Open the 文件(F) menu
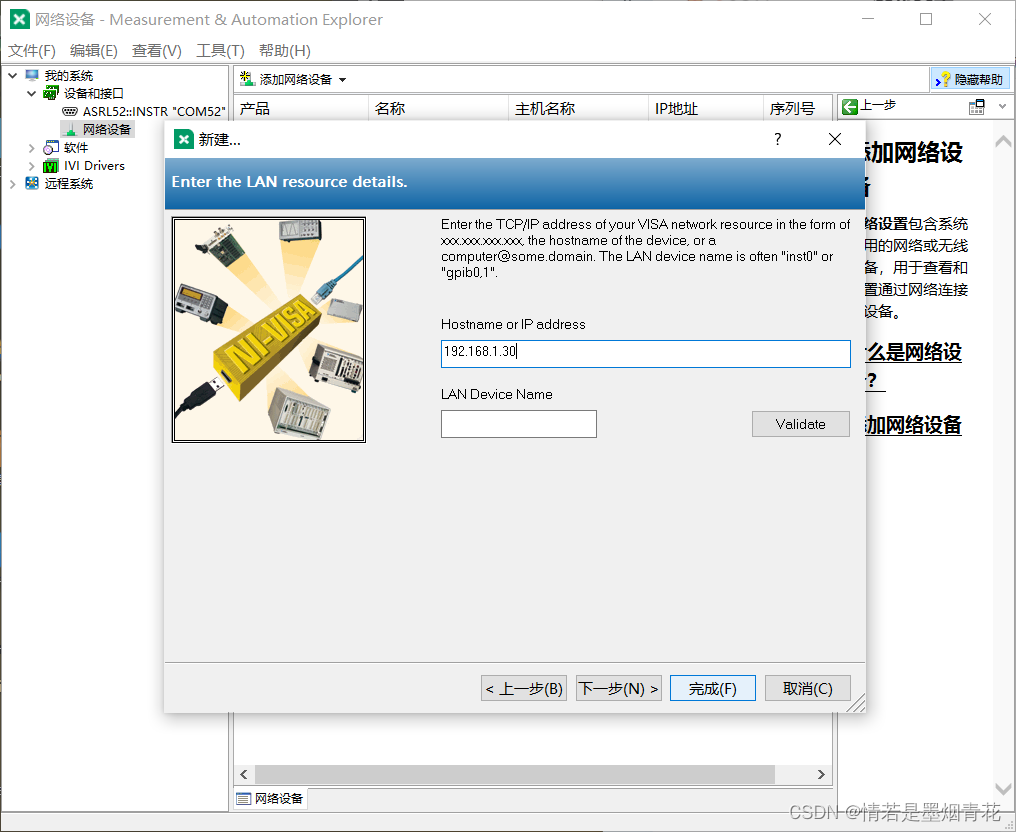 pos(32,51)
